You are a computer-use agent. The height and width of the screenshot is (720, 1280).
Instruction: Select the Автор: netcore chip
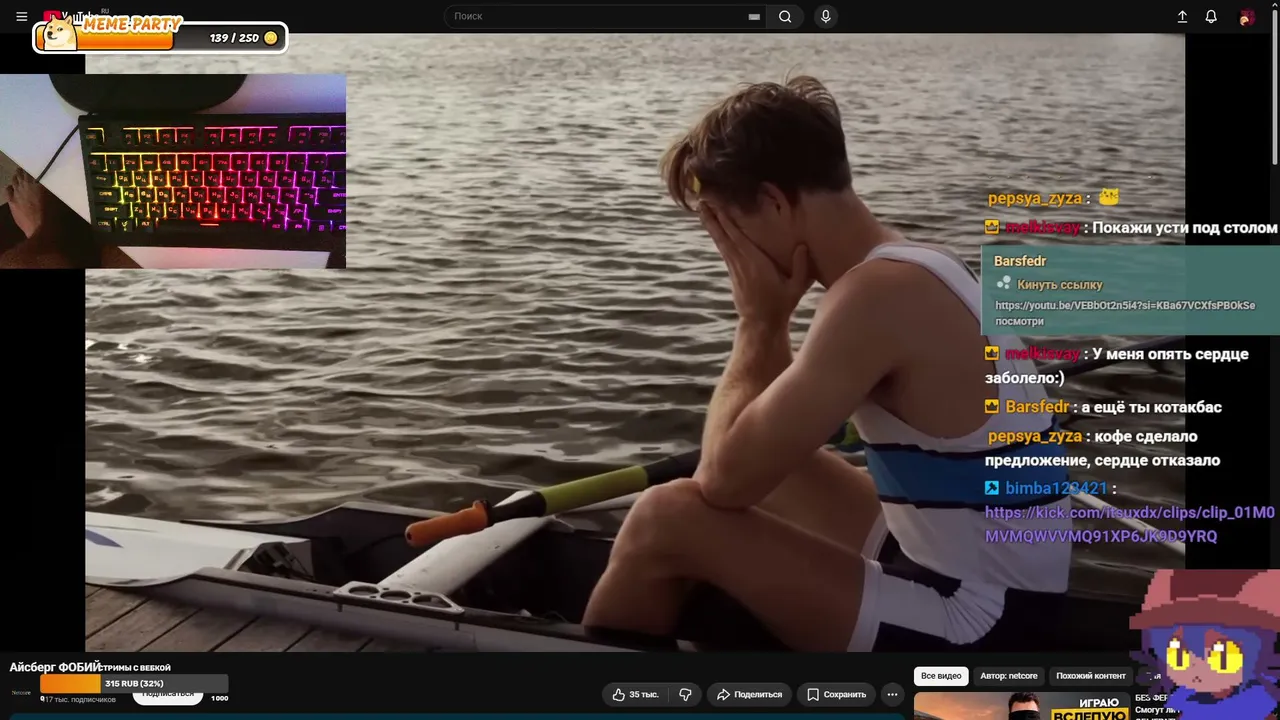(1009, 676)
